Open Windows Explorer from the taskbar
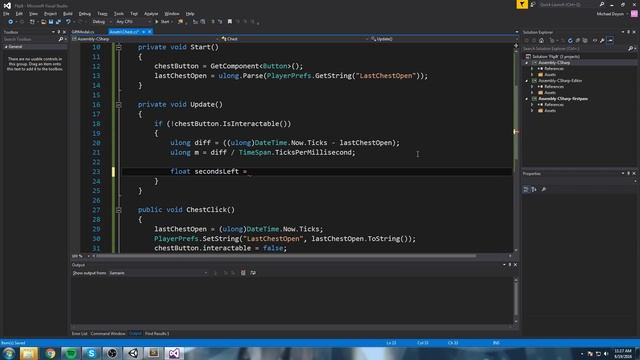The height and width of the screenshot is (360, 640). [x=29, y=353]
